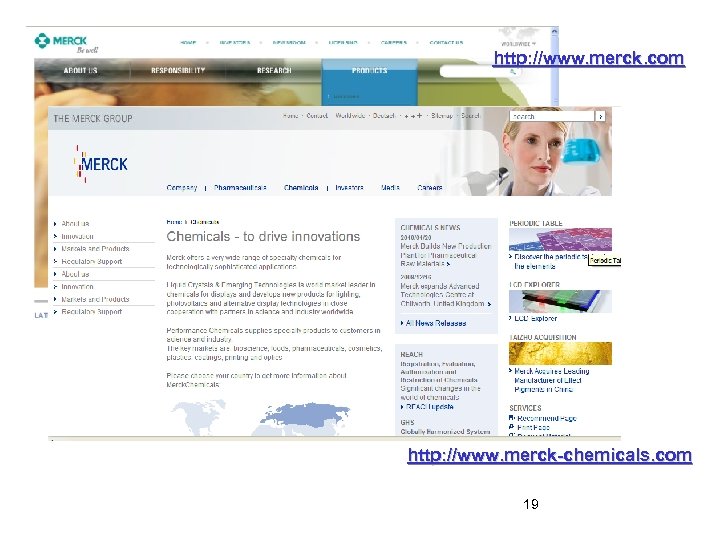720x540 pixels.
Task: Open the http://www.merck-chemicals.com hyperlink
Action: pos(550,455)
